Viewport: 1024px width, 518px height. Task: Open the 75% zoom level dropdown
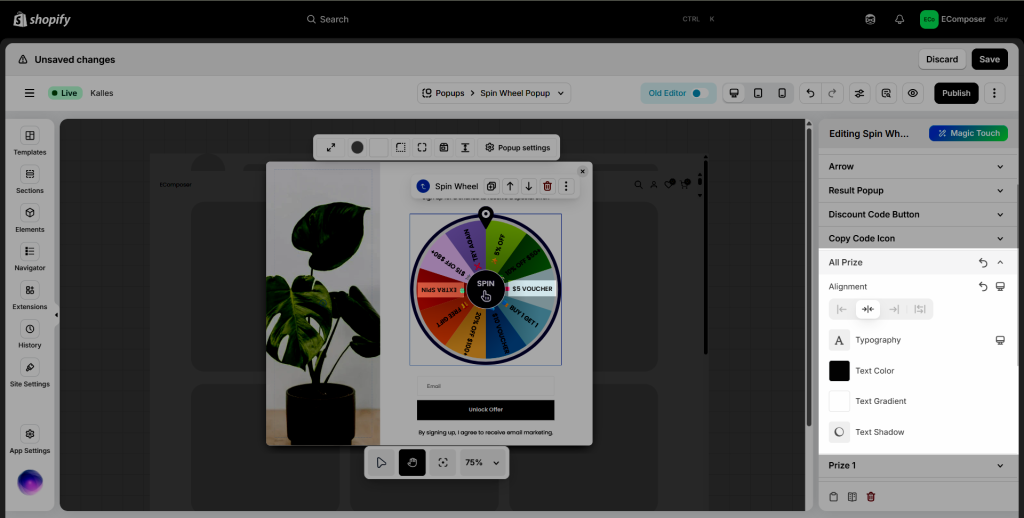(x=483, y=463)
